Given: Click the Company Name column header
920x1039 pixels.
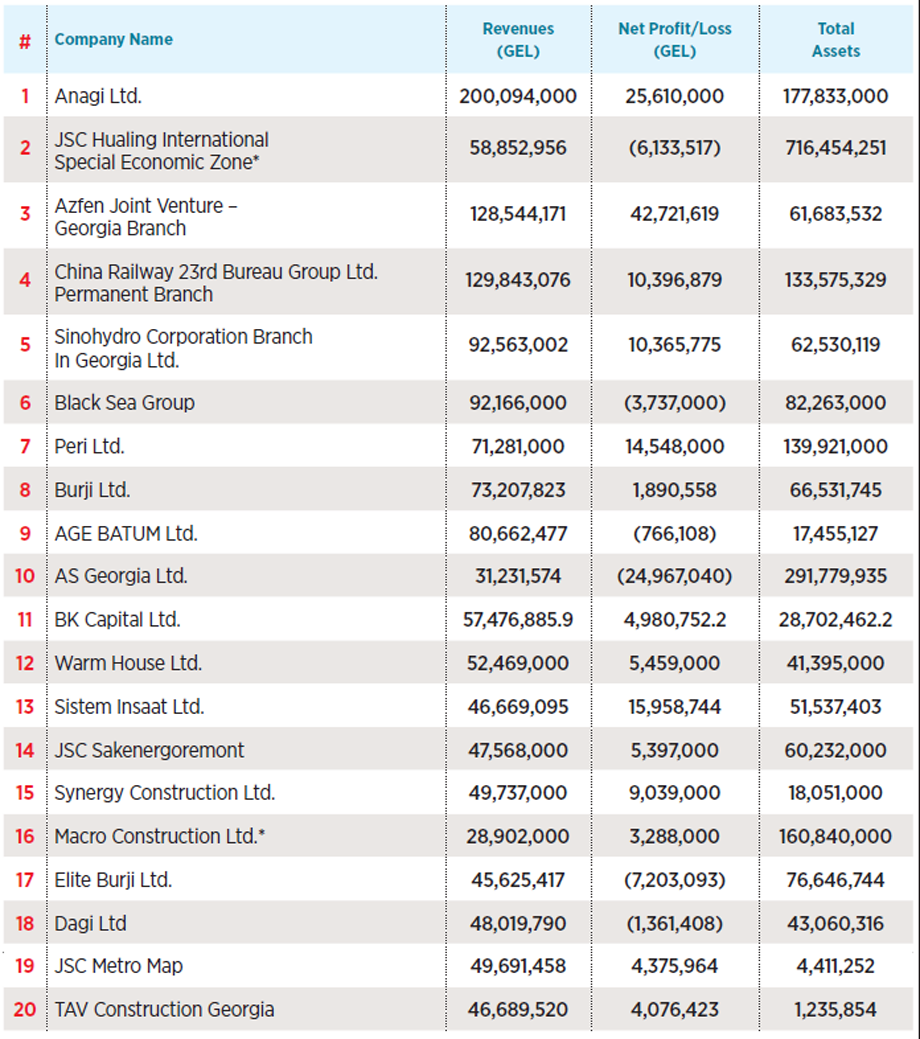Looking at the screenshot, I should (113, 40).
